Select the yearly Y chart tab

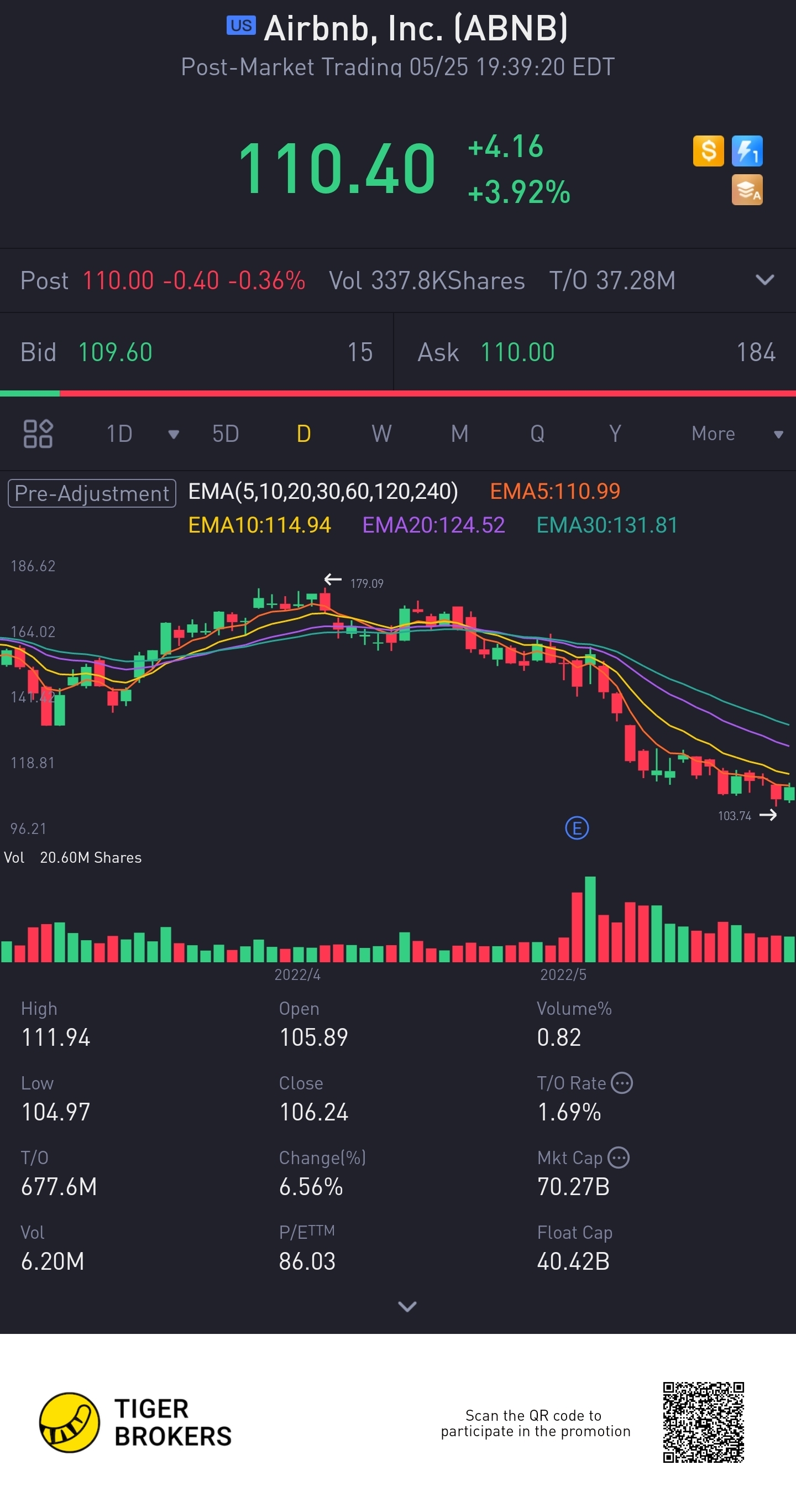[615, 434]
